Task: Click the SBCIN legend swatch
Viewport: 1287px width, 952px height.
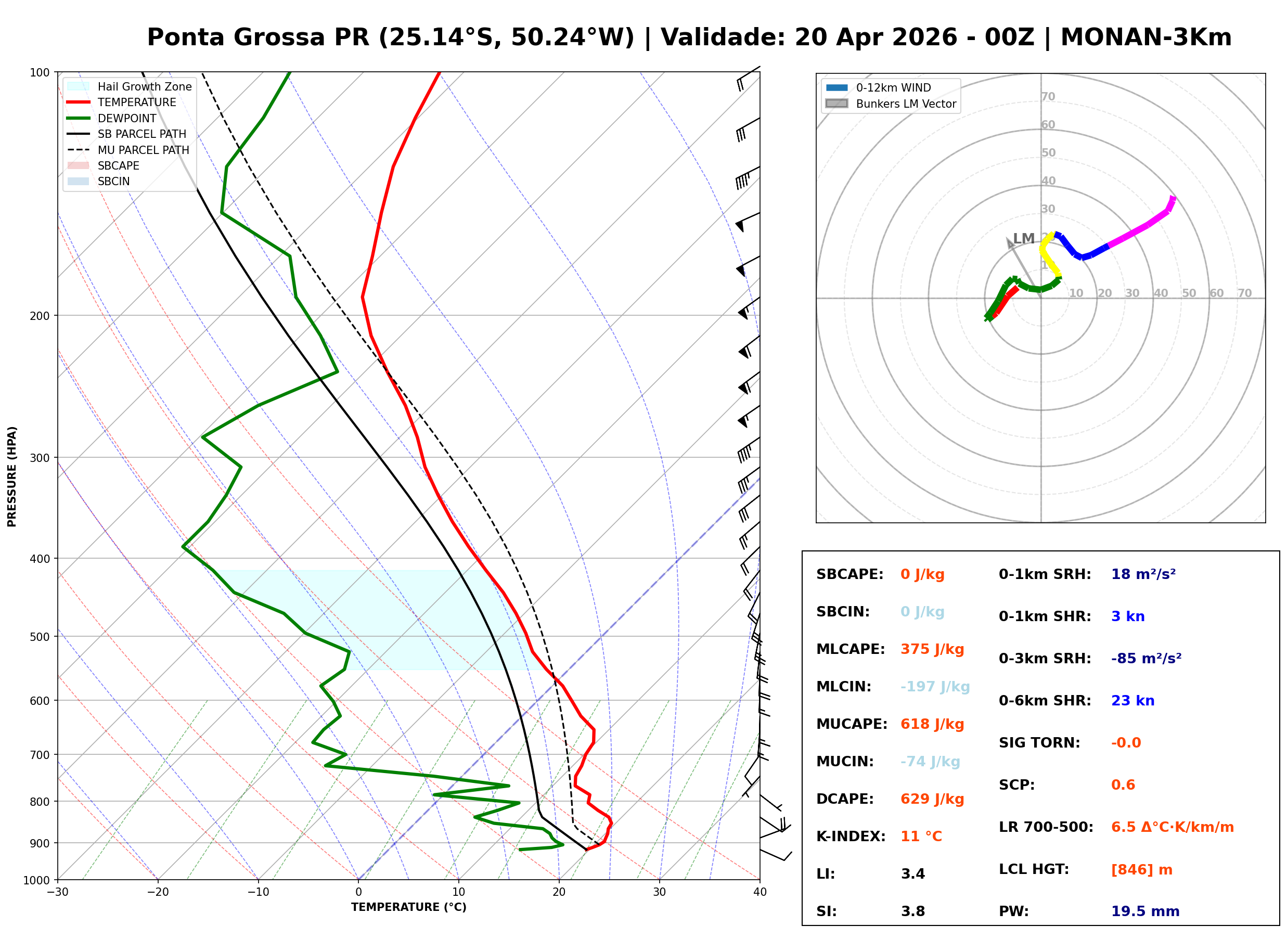Action: [79, 181]
